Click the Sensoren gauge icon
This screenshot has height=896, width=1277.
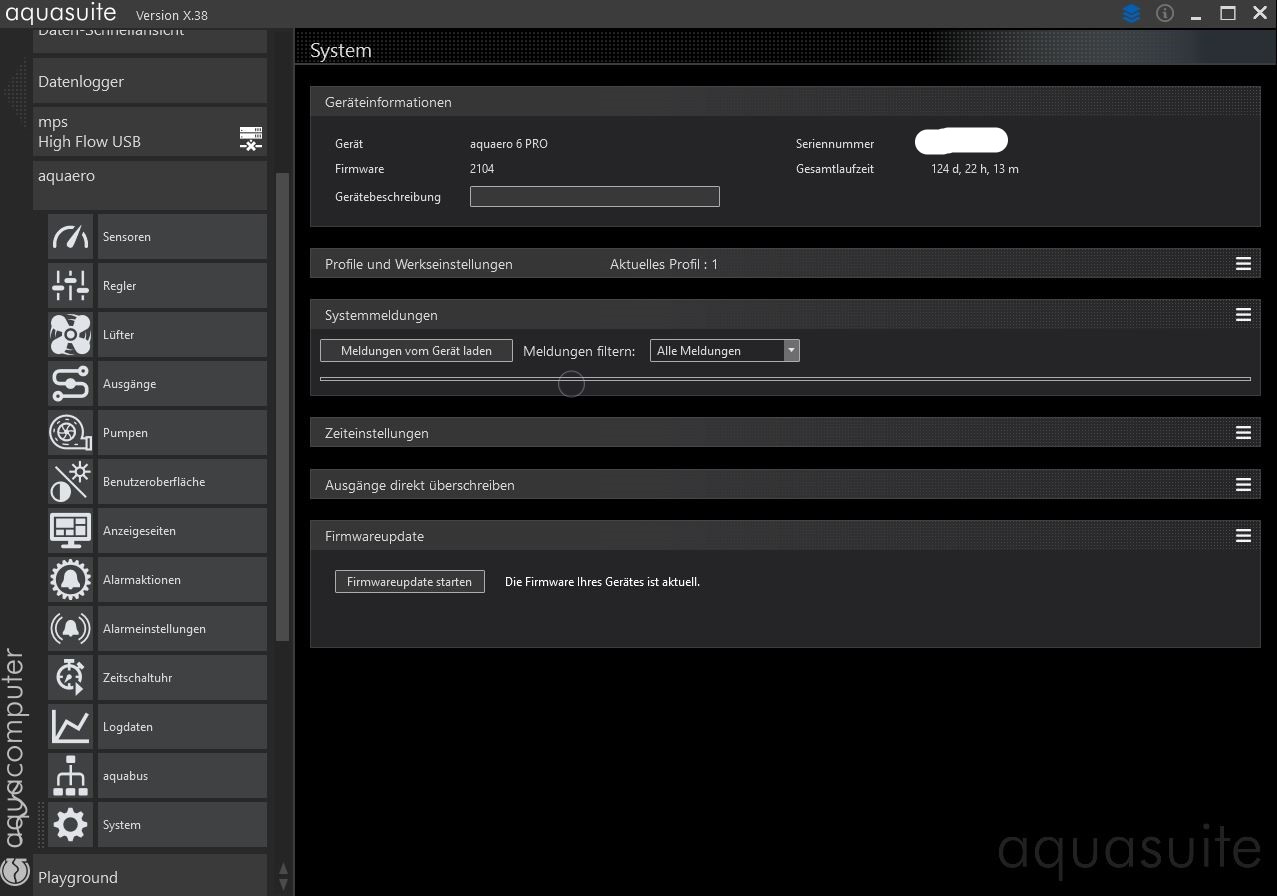point(70,237)
